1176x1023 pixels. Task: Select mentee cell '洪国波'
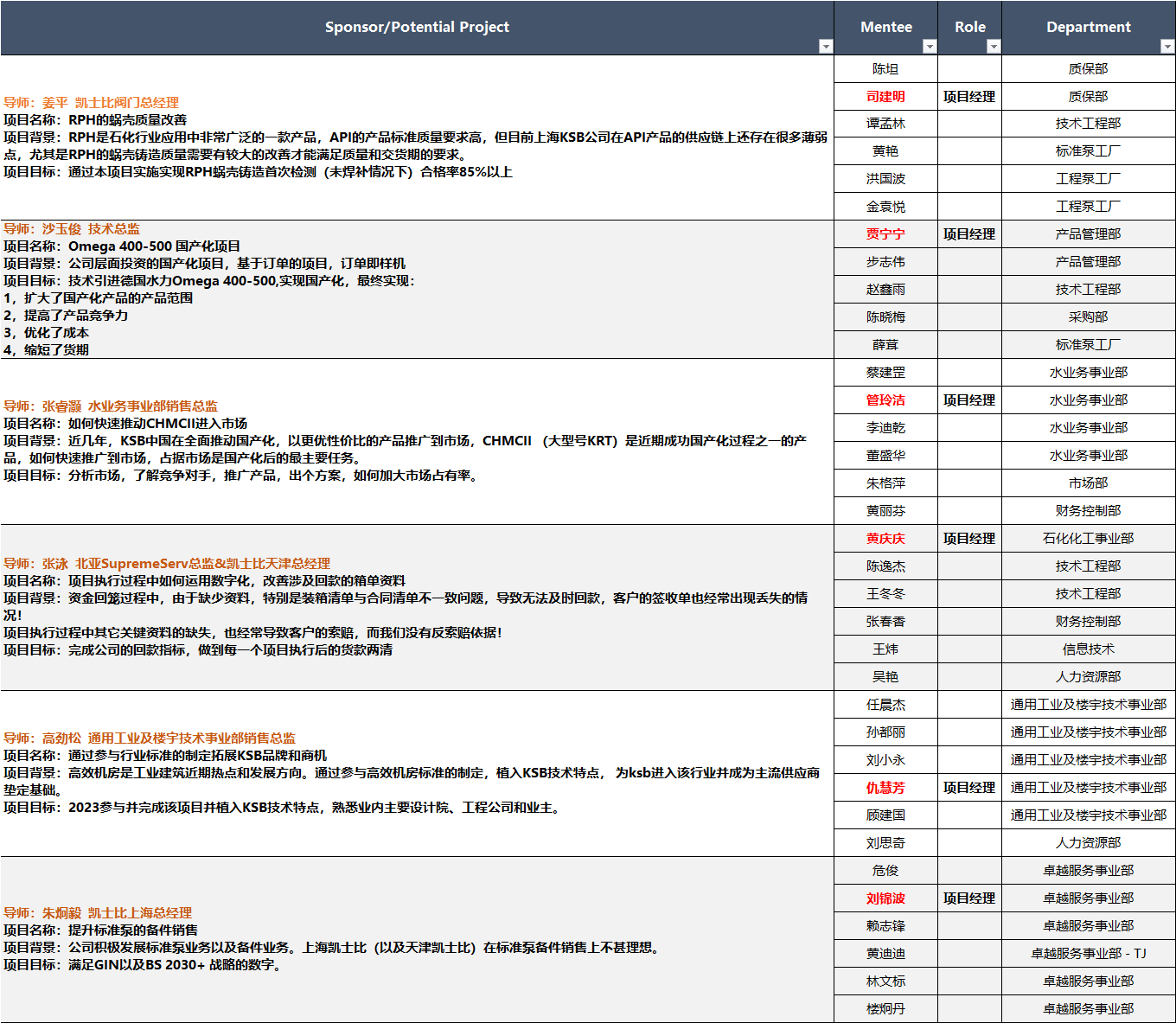[885, 179]
